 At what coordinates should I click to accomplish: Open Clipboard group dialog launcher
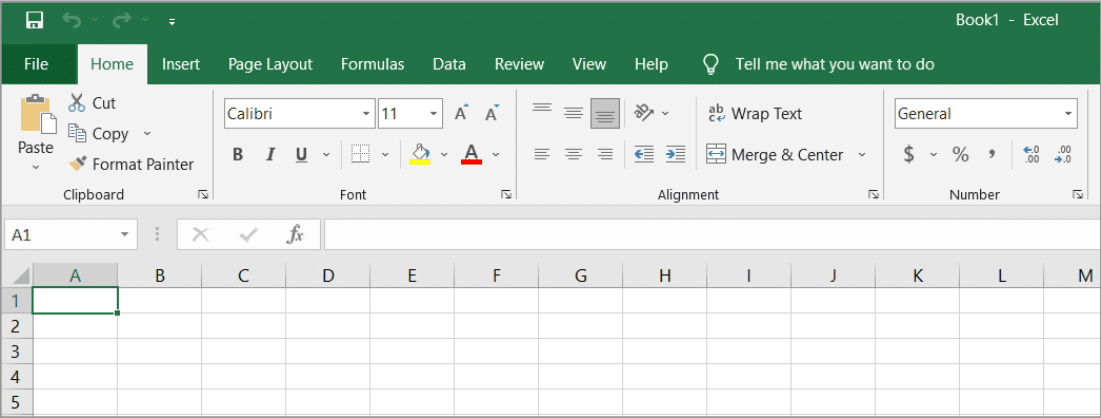[x=203, y=195]
